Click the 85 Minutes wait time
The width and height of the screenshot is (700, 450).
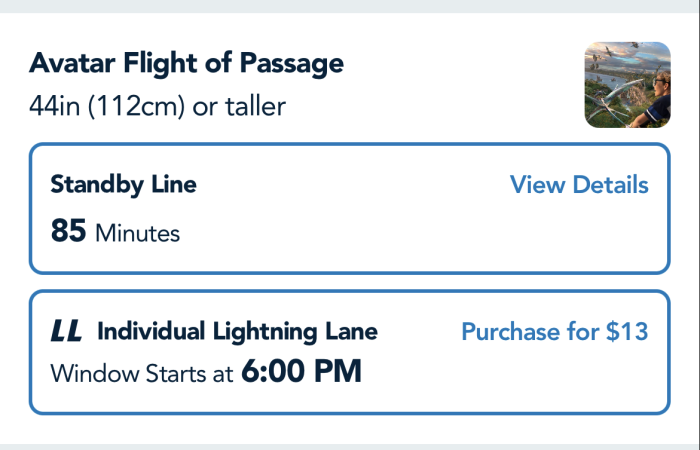point(115,233)
